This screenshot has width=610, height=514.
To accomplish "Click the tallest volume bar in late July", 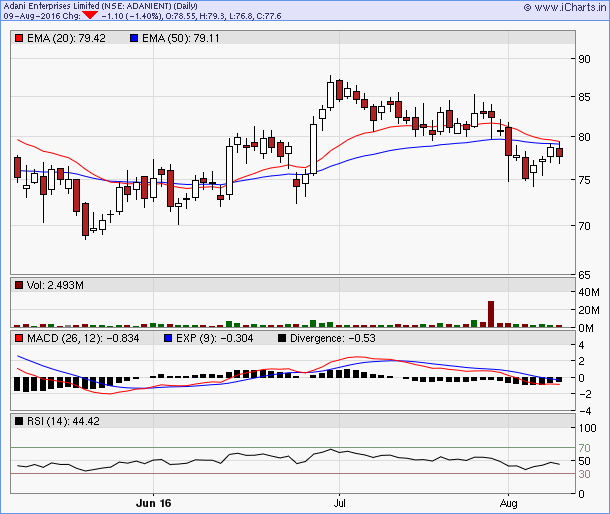I will tap(491, 314).
